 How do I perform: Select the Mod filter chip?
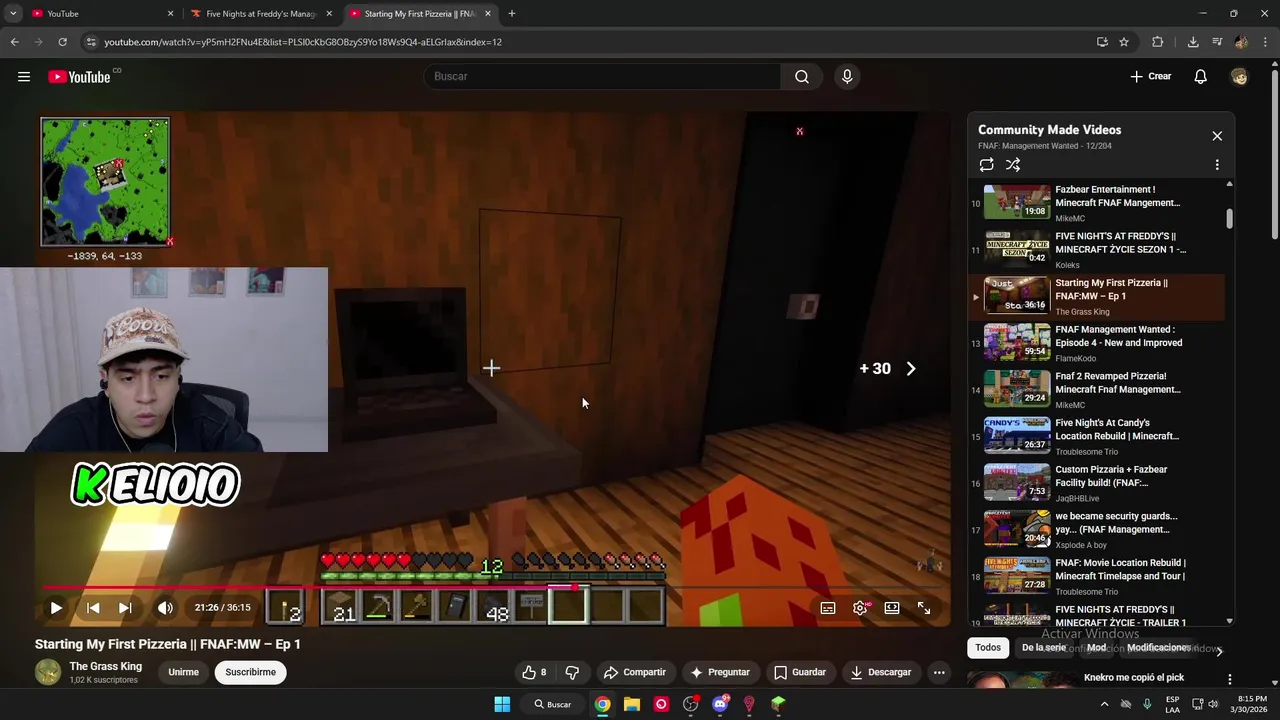pos(1096,648)
